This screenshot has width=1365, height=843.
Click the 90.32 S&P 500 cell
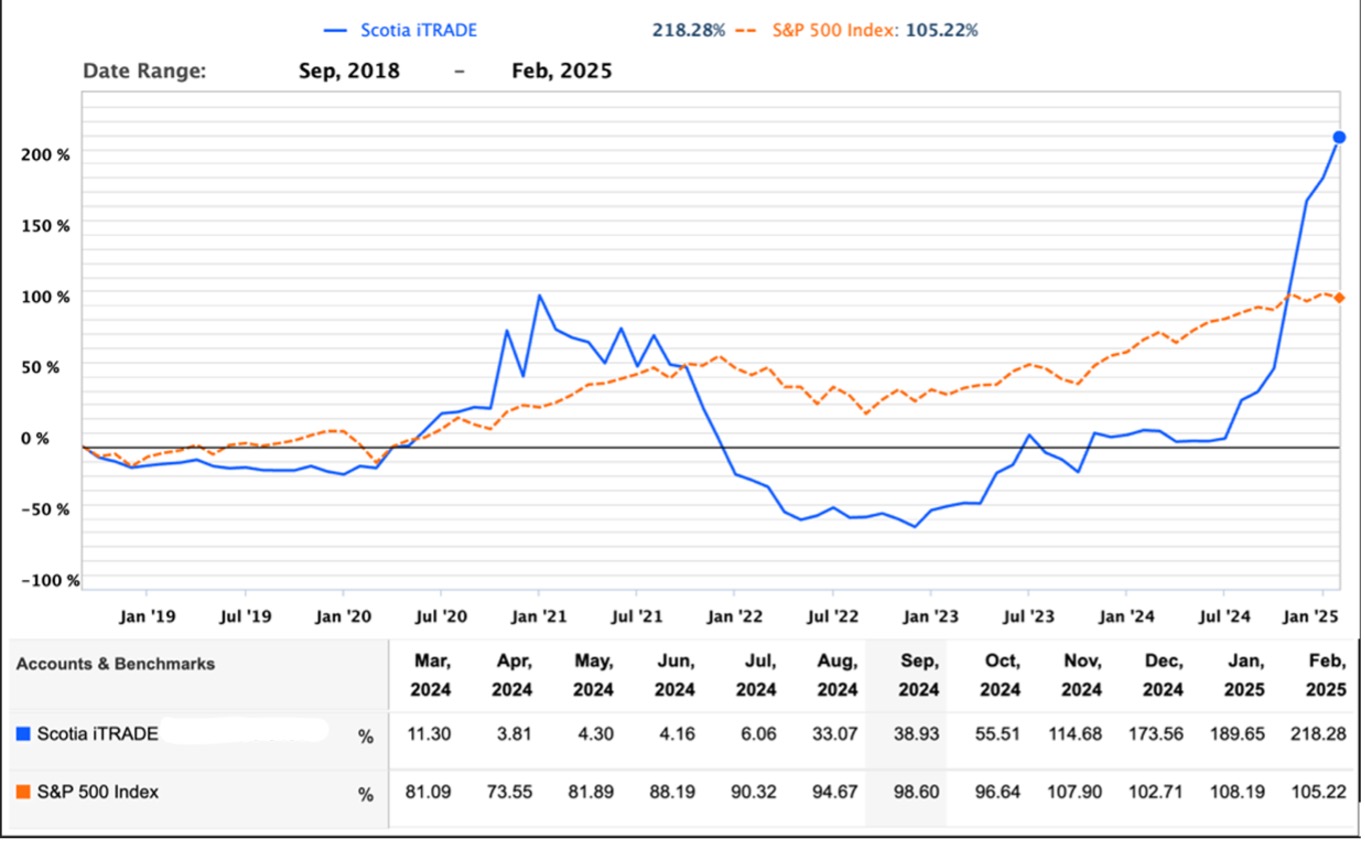[x=756, y=792]
